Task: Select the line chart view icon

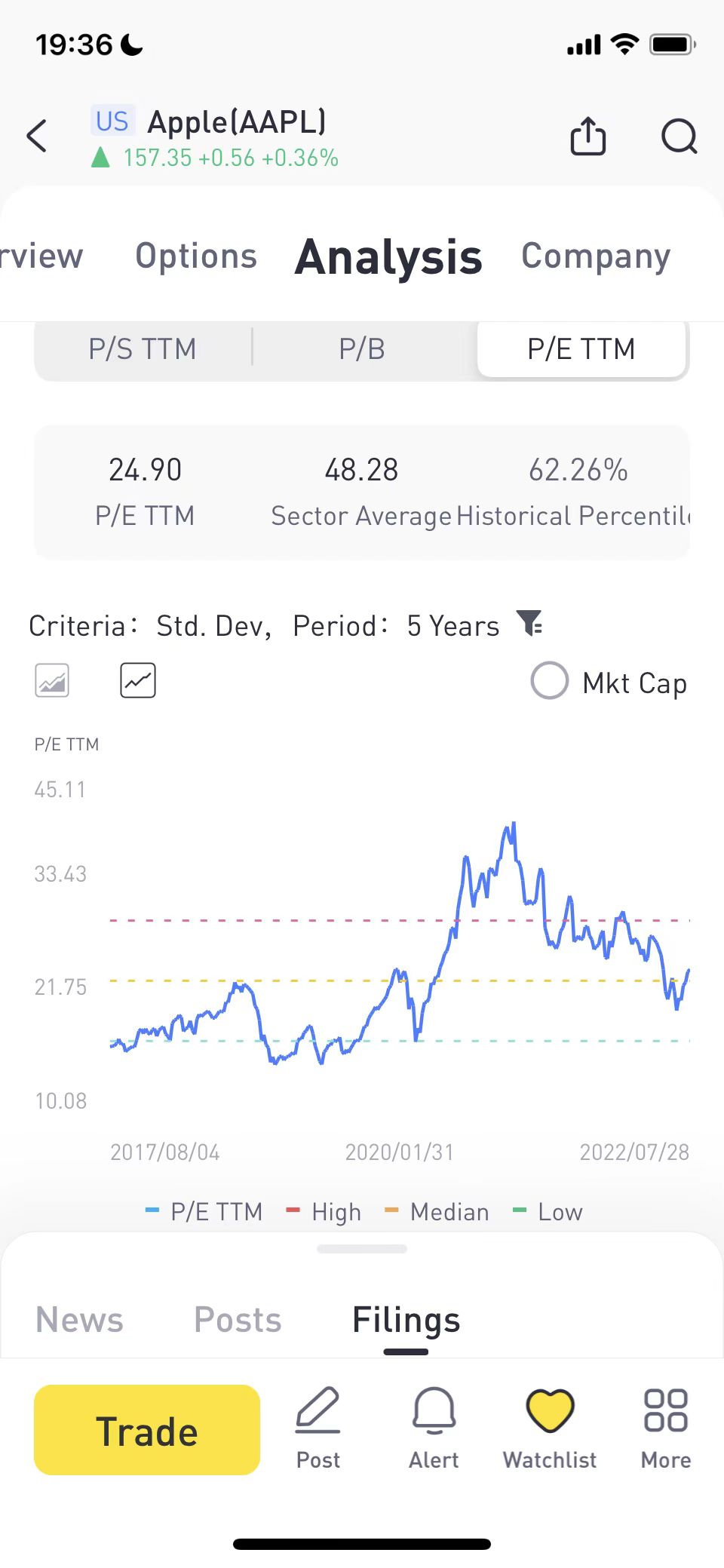Action: coord(138,680)
